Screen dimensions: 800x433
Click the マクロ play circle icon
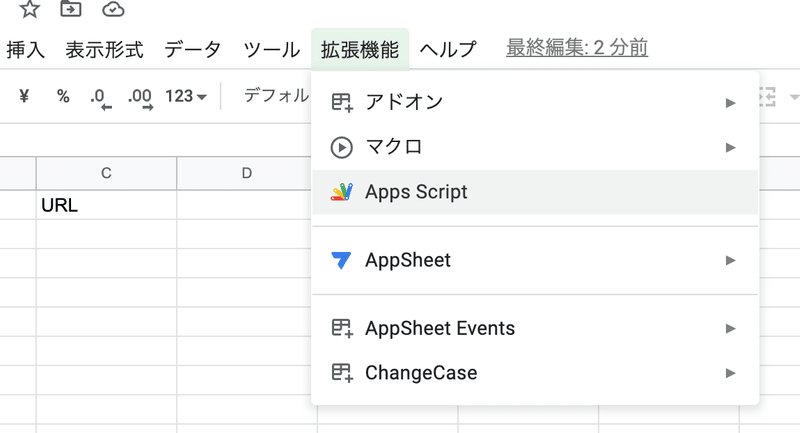tap(341, 147)
